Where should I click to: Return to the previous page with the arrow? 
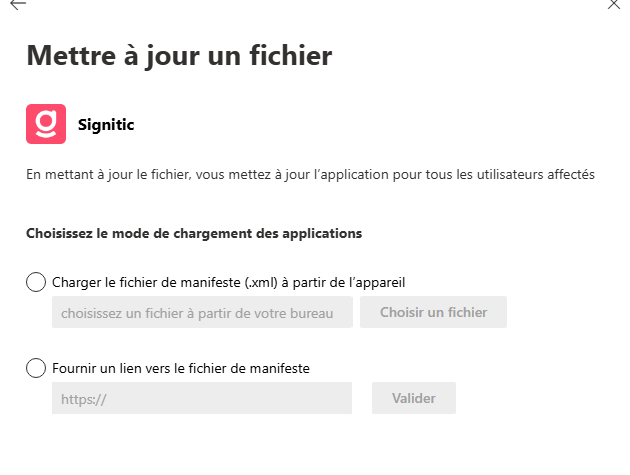pos(18,4)
